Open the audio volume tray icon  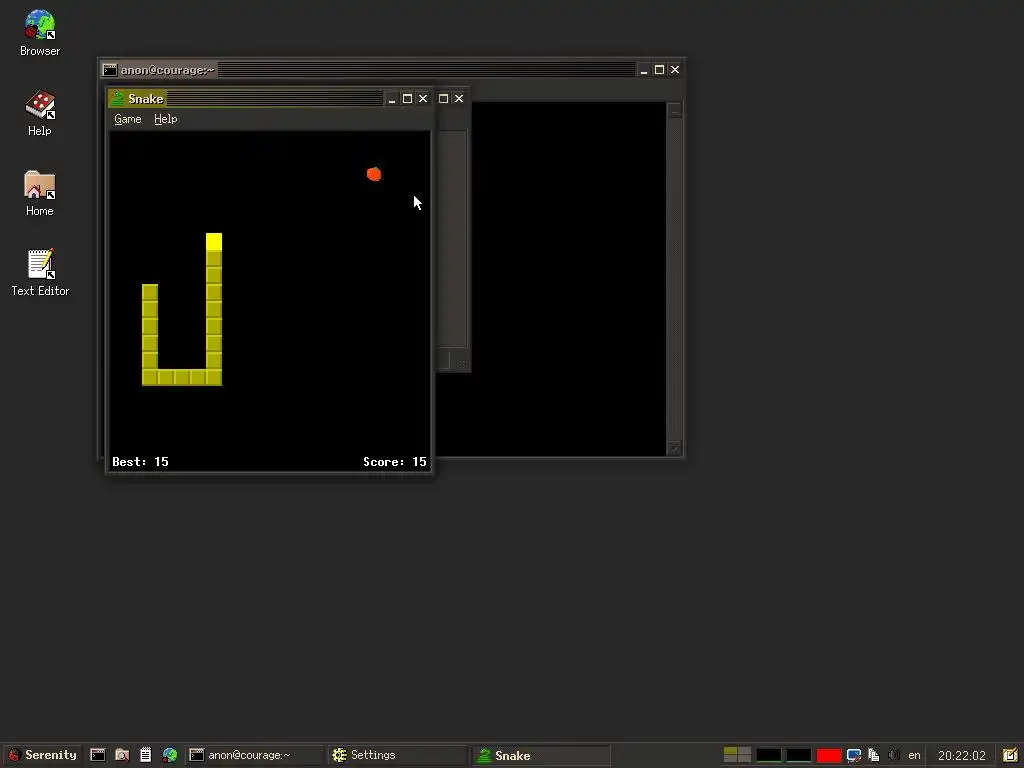[x=894, y=755]
